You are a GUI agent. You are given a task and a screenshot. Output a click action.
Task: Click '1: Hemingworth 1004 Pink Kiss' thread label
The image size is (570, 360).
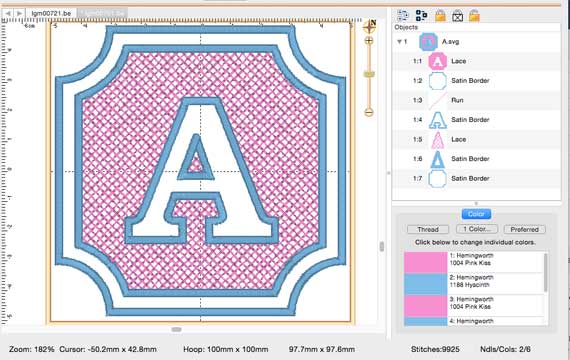click(471, 259)
